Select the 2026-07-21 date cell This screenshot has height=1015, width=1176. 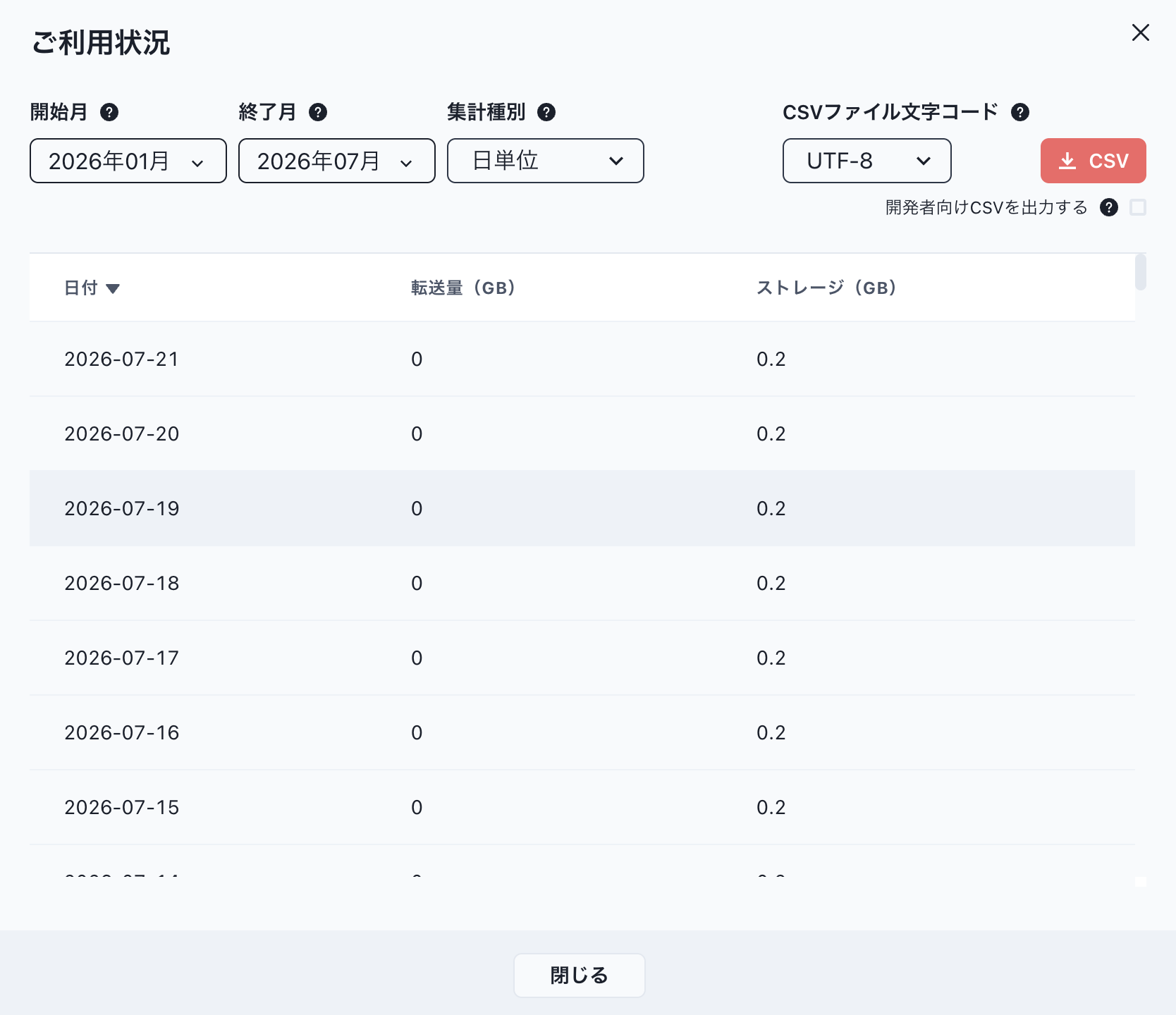(122, 359)
